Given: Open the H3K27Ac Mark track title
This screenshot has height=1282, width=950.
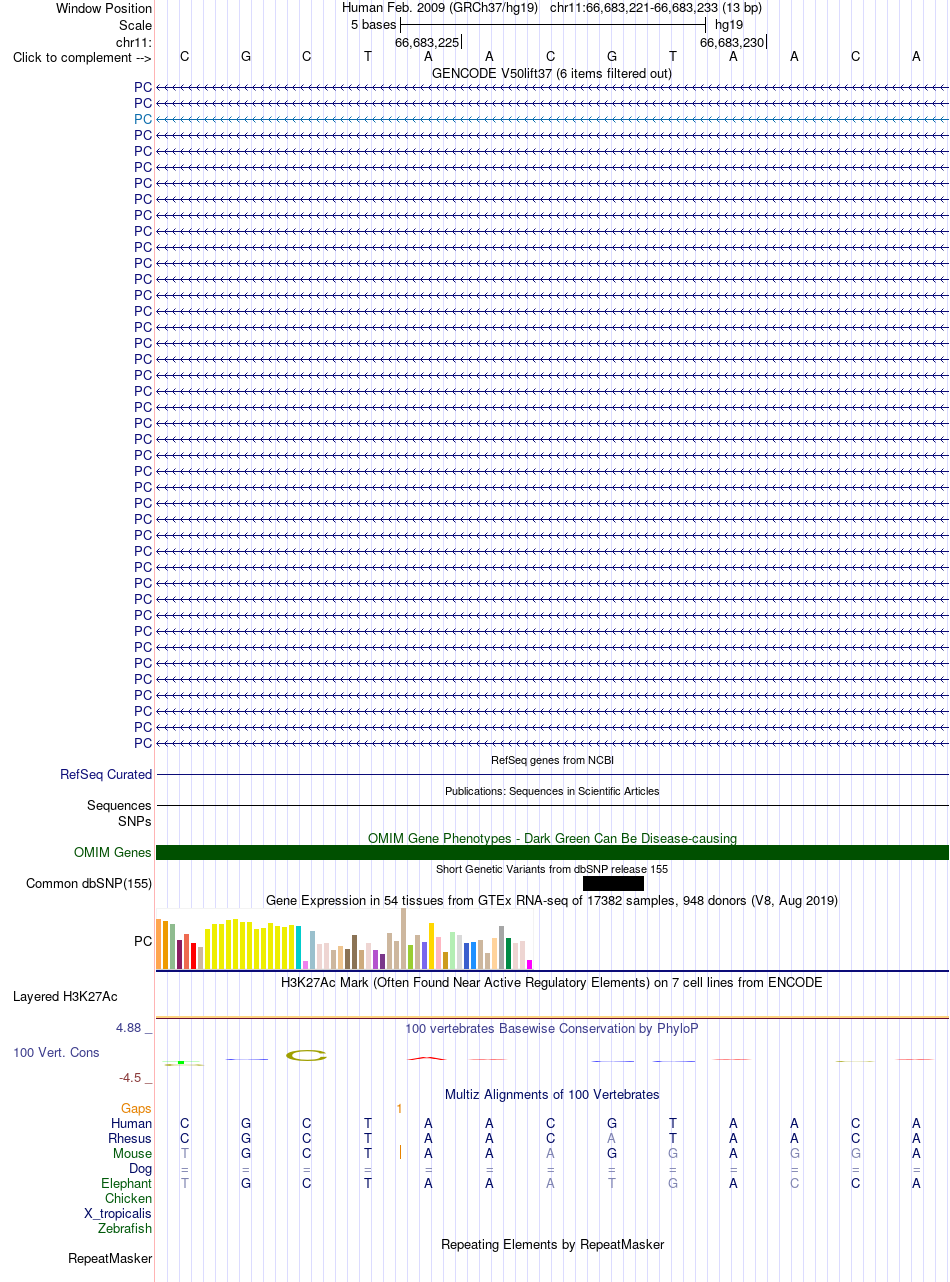Looking at the screenshot, I should tap(552, 982).
